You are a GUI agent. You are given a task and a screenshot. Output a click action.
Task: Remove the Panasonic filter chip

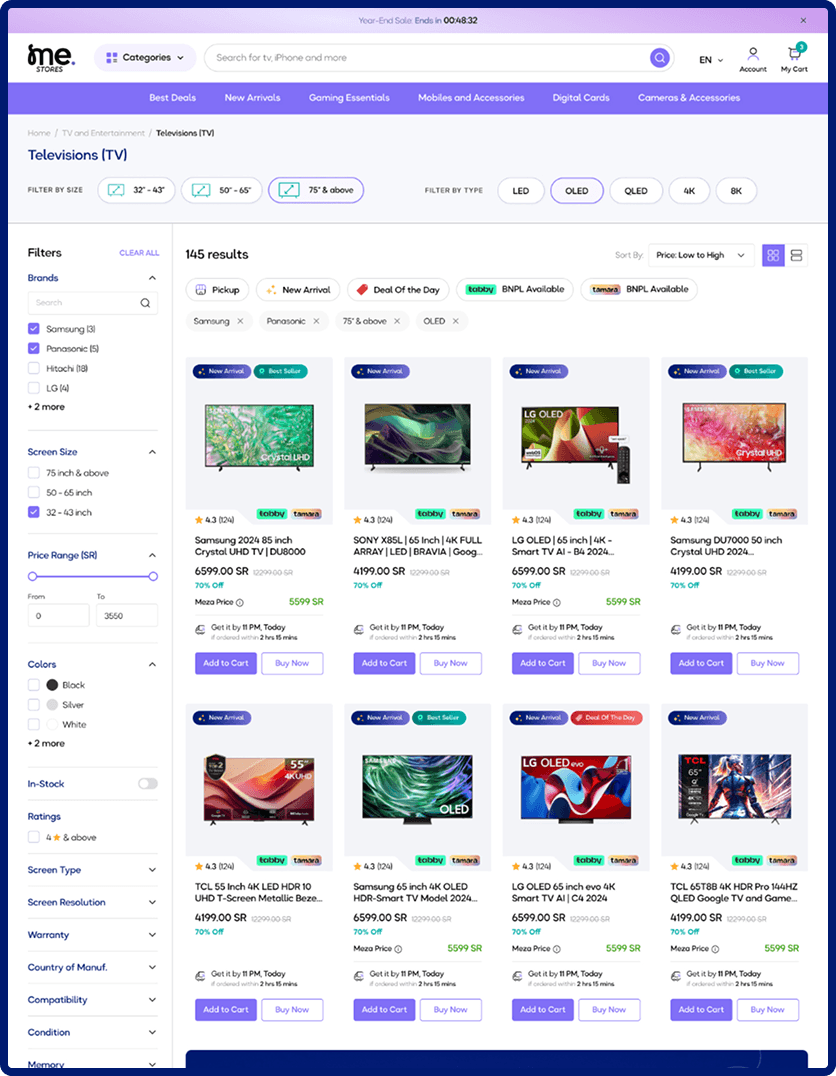click(316, 321)
